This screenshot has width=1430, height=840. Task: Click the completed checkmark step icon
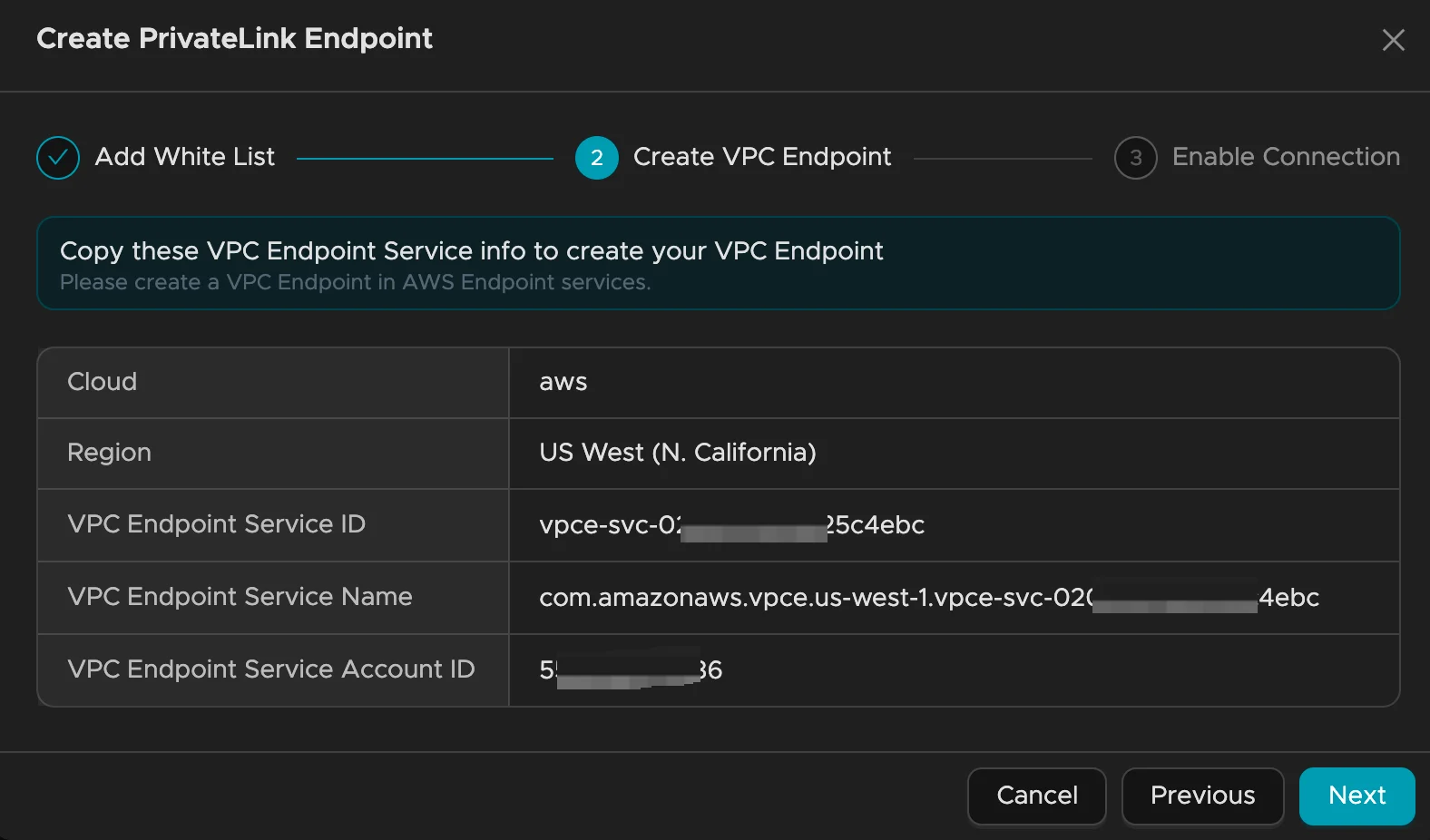58,158
